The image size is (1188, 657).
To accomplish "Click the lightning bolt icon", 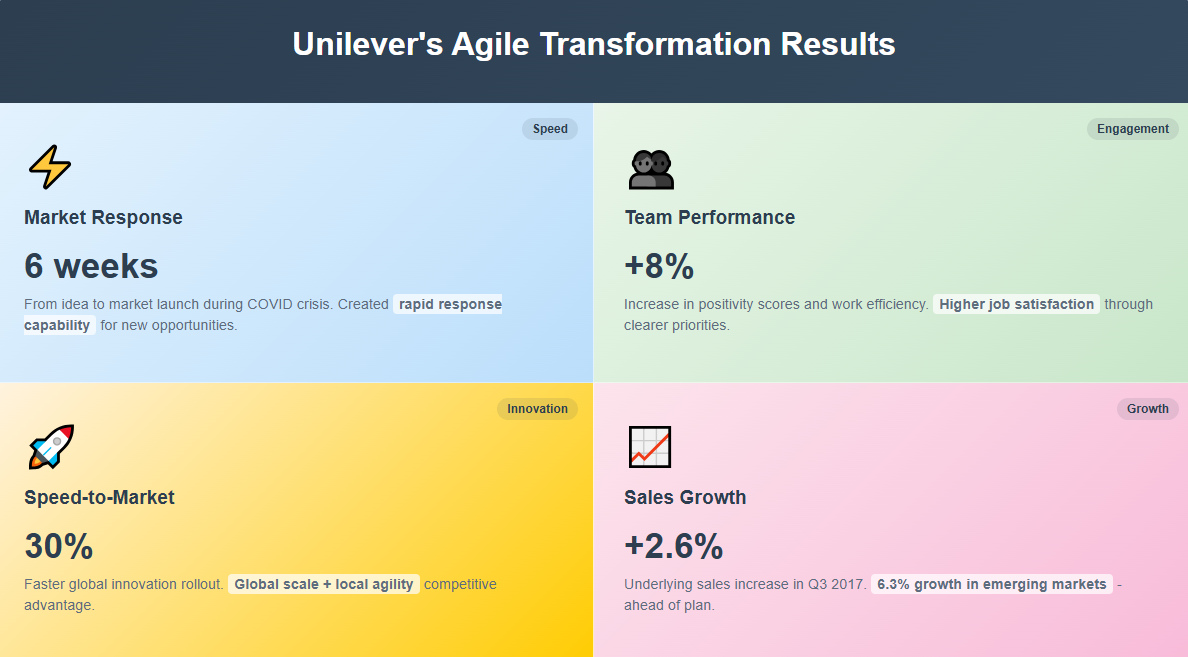I will [50, 167].
